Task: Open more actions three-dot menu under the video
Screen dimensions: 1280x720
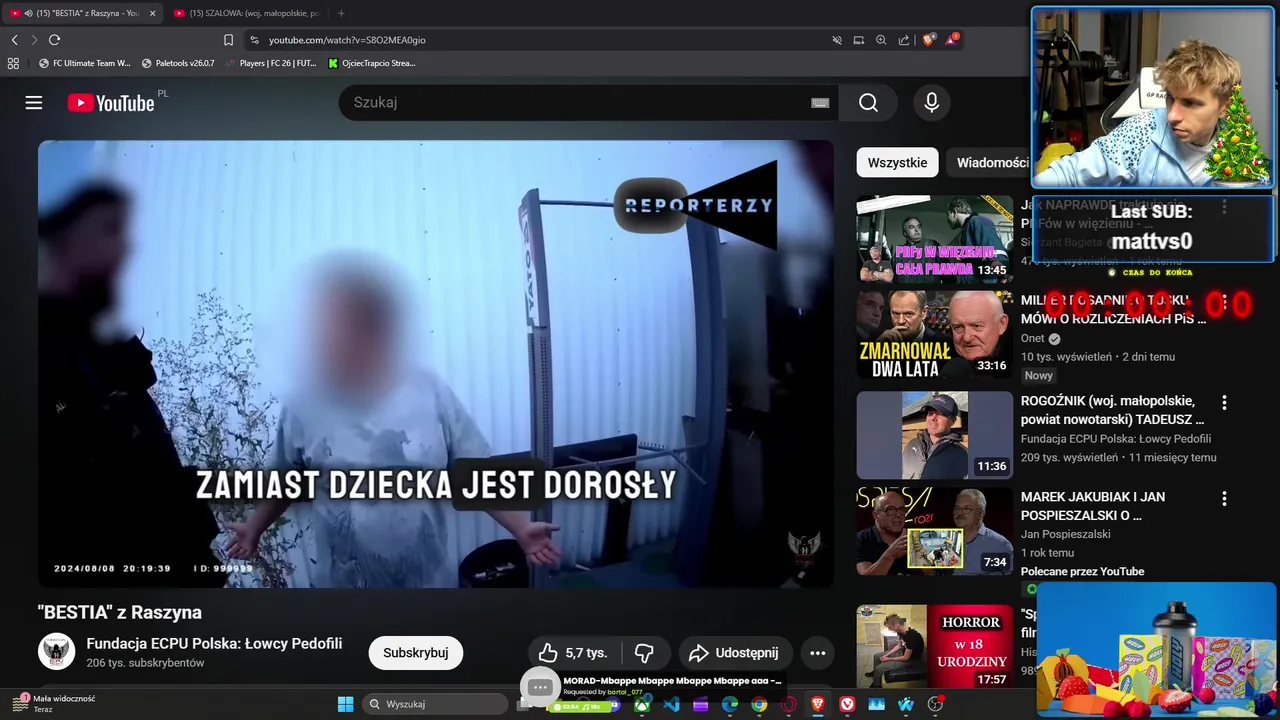Action: point(817,653)
